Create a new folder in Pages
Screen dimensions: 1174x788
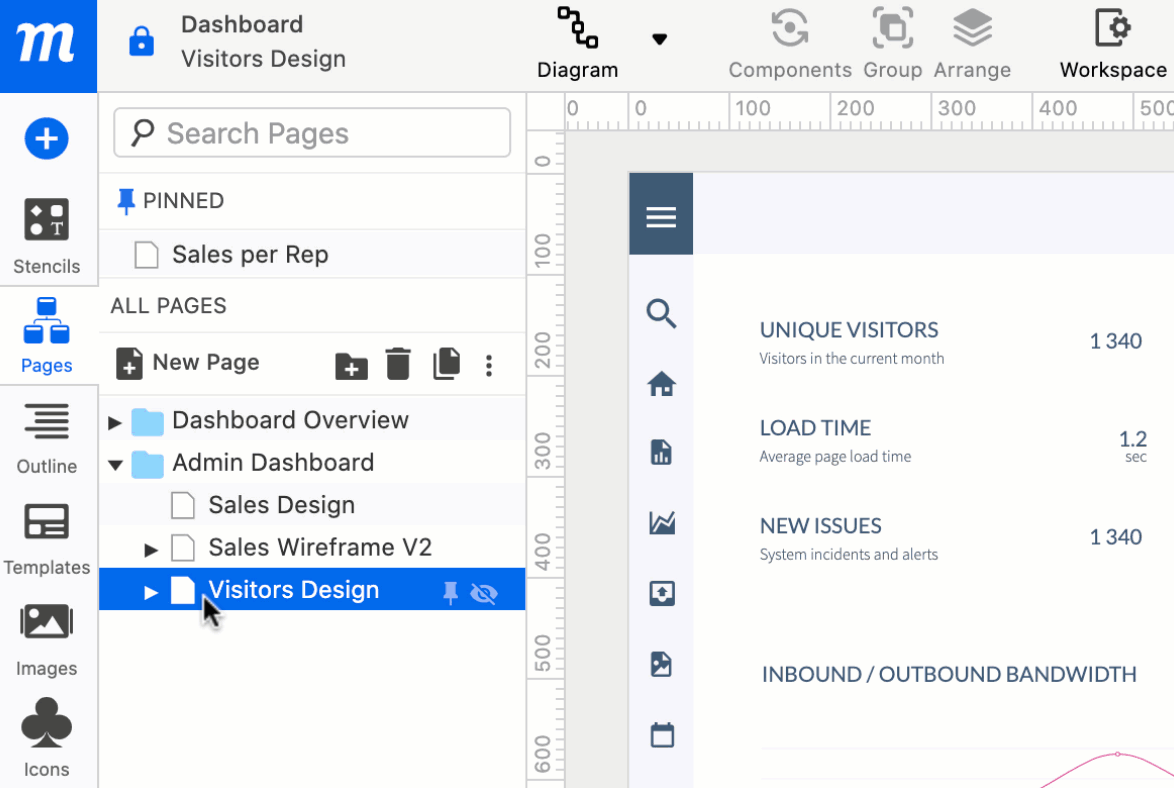pyautogui.click(x=351, y=365)
